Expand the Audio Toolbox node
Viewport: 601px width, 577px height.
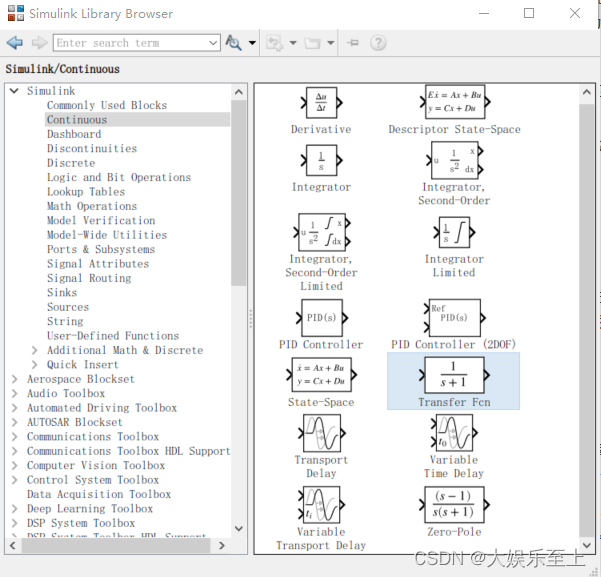15,394
